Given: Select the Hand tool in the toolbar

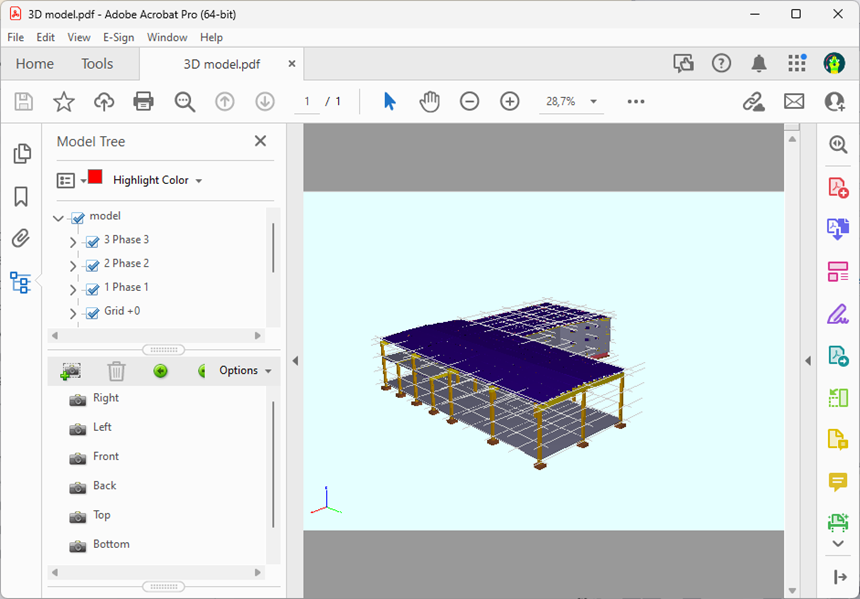Looking at the screenshot, I should click(x=429, y=101).
